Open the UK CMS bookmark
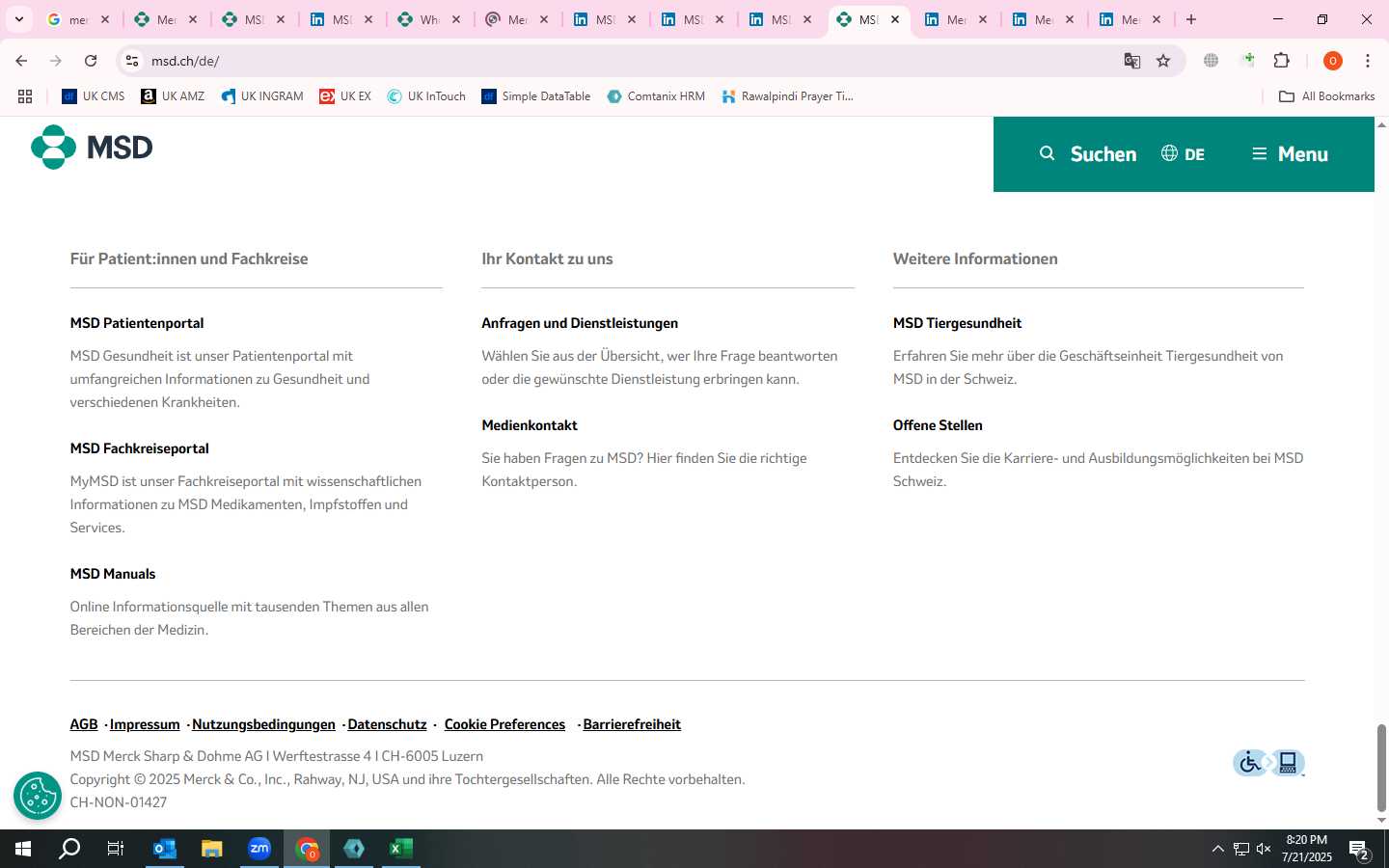This screenshot has height=868, width=1389. pos(94,96)
